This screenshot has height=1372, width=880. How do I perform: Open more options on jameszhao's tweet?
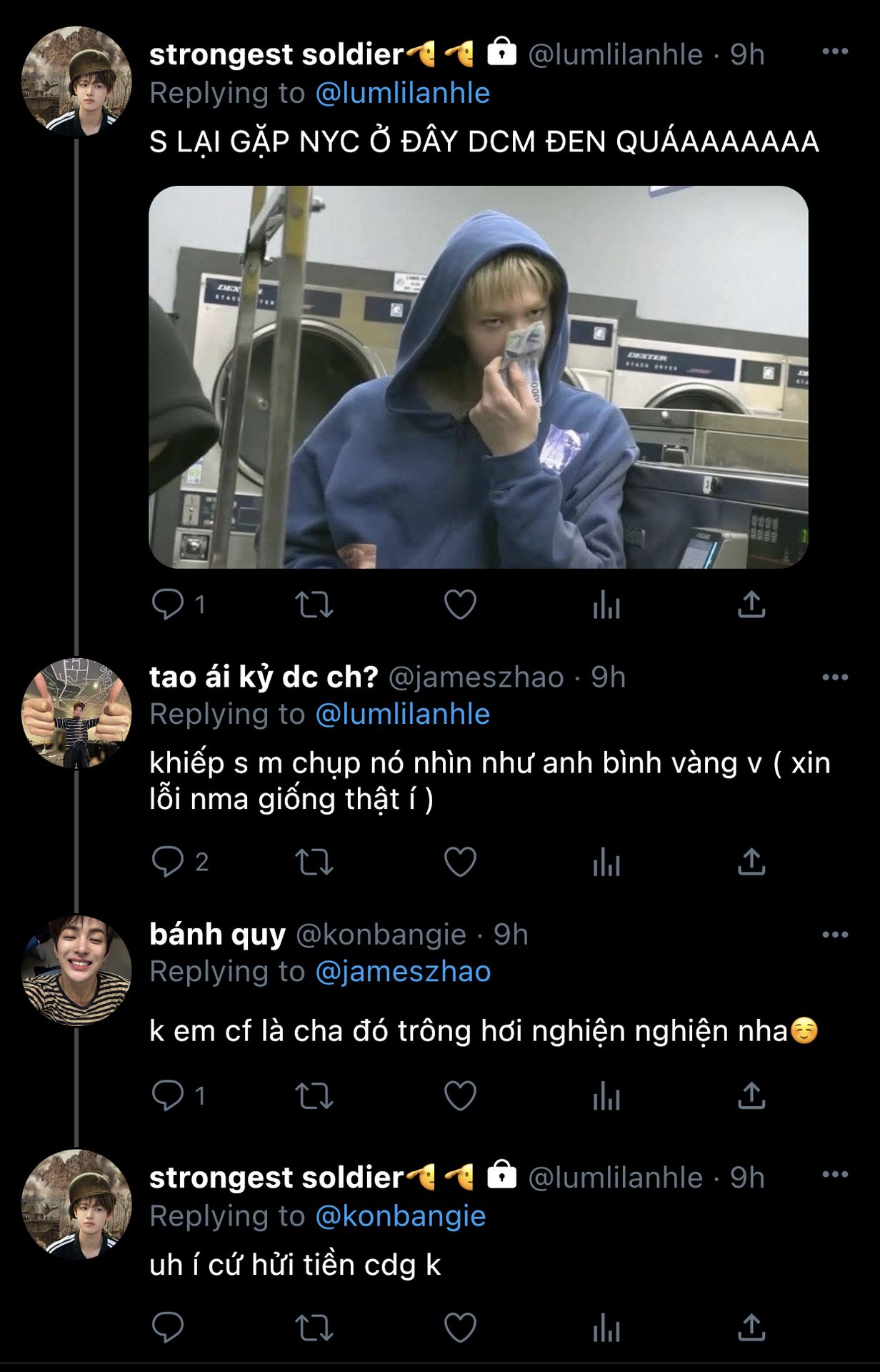835,677
